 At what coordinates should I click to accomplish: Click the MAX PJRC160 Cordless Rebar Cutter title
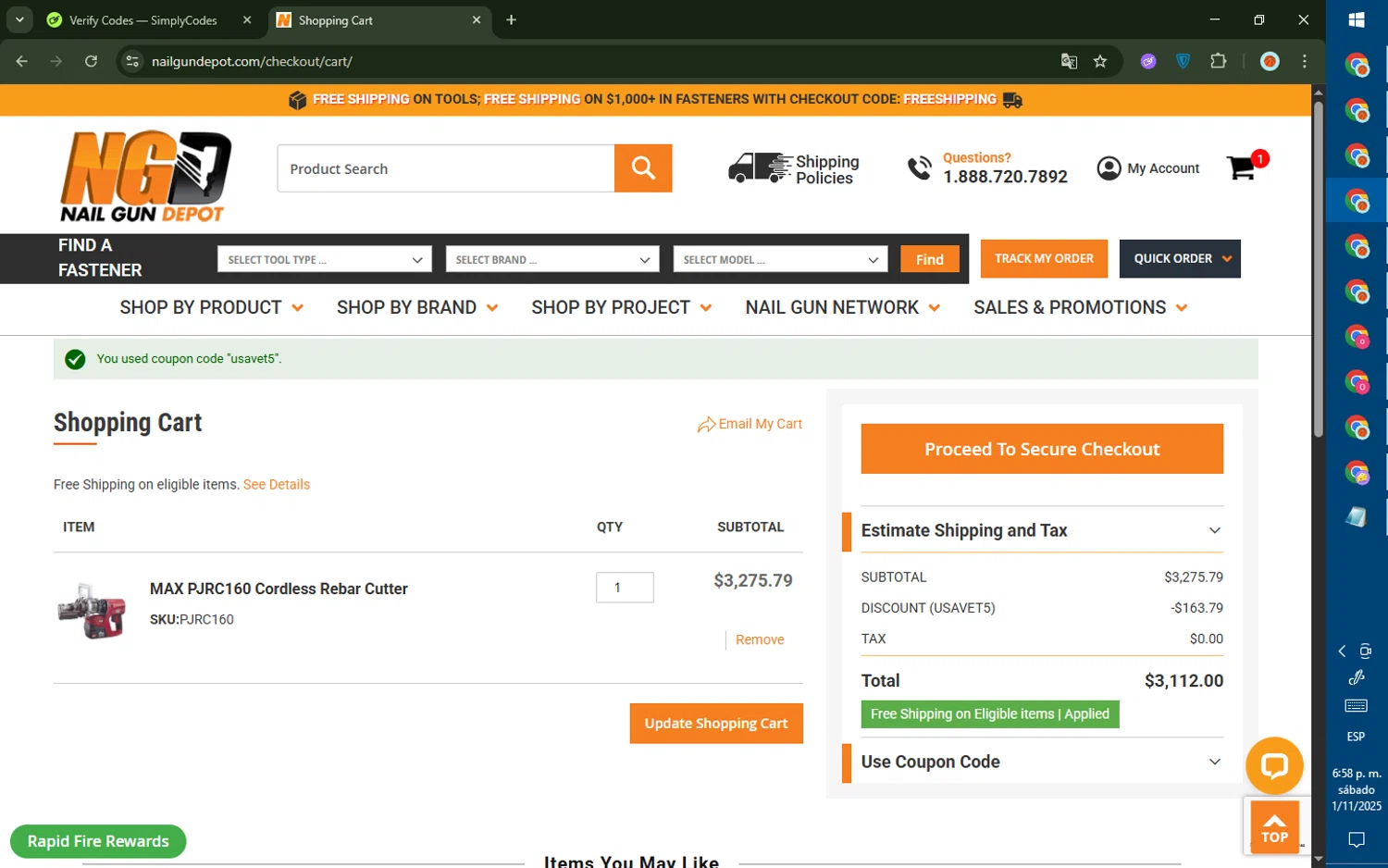coord(279,589)
